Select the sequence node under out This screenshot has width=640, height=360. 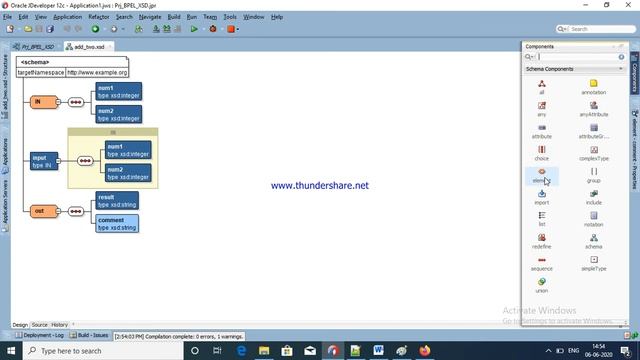[x=76, y=211]
